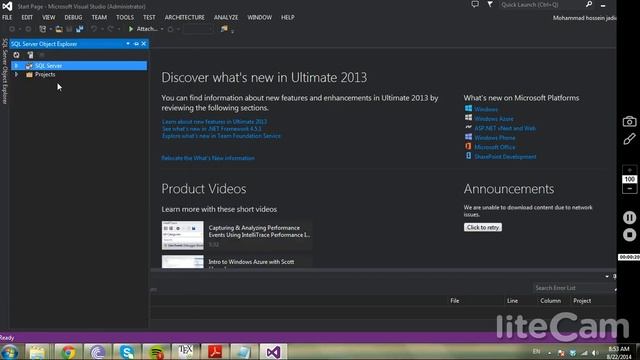Viewport: 640px width, 360px height.
Task: Click Relocate the What's New information link
Action: (208, 158)
